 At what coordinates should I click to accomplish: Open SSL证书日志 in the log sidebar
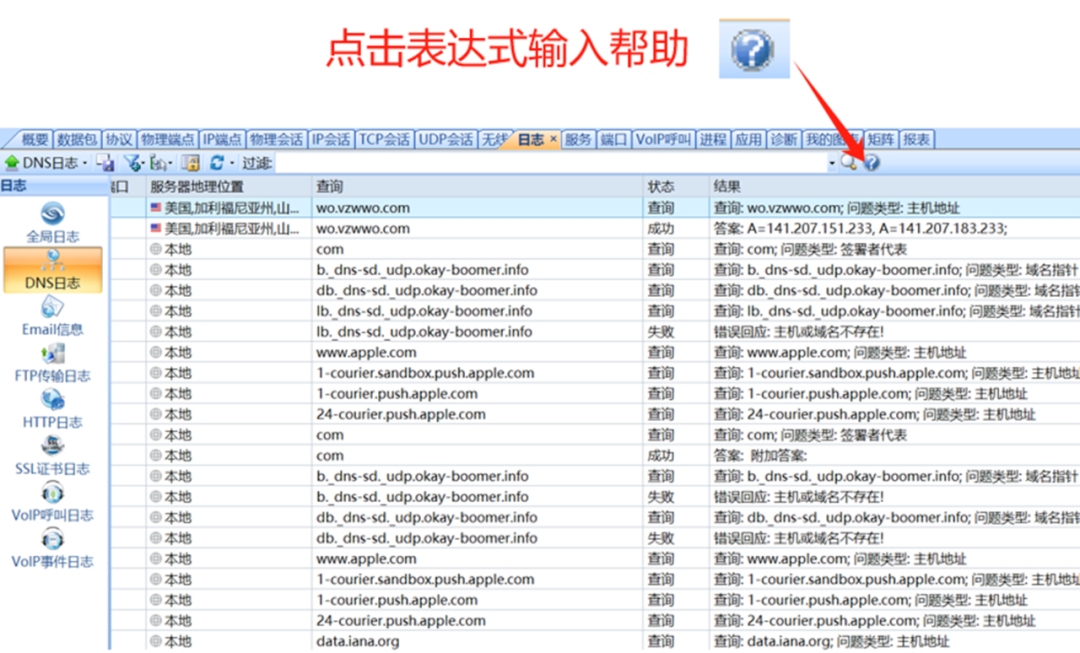click(x=52, y=455)
